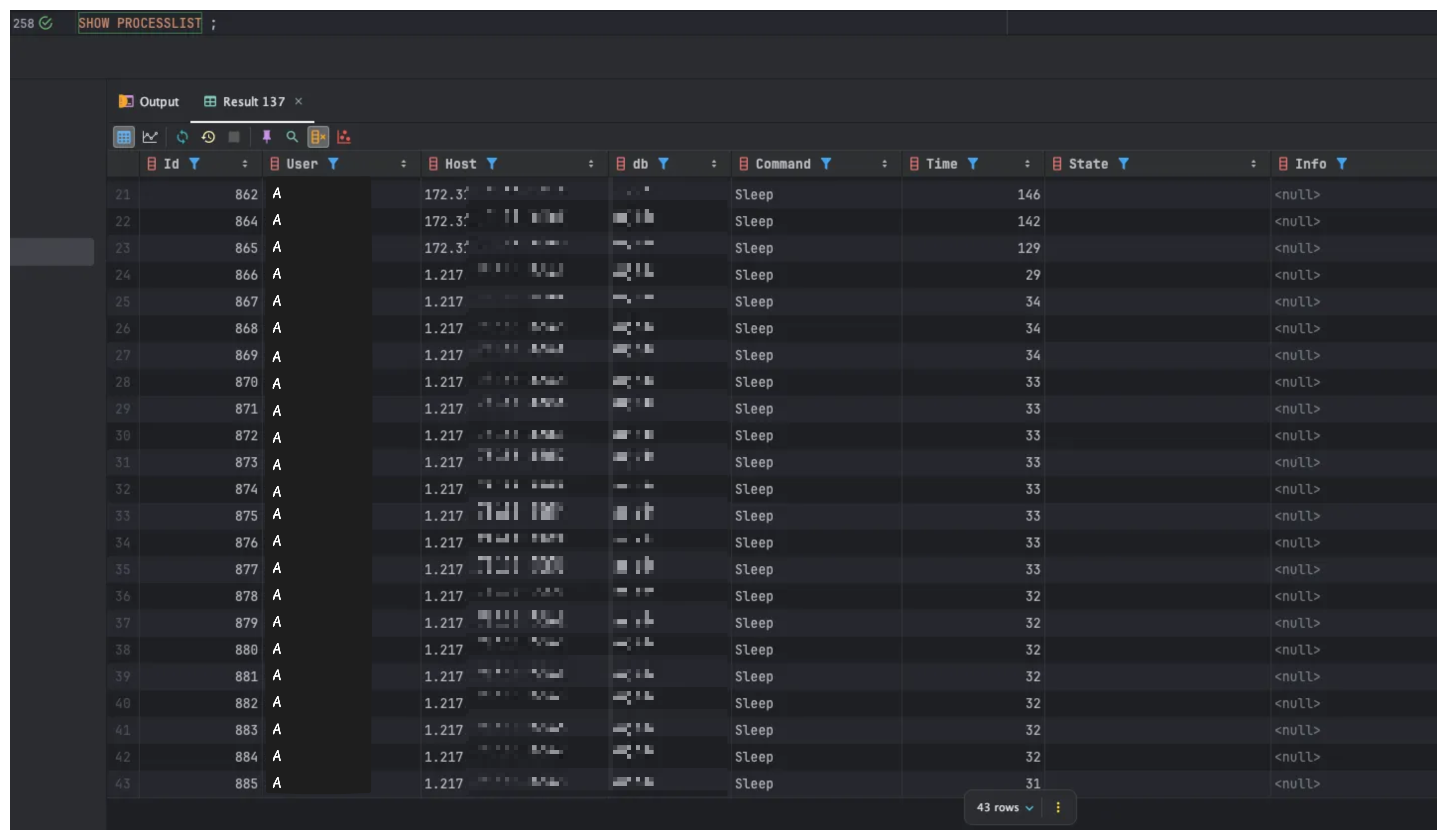Click the gray stop square icon
Viewport: 1447px width, 840px height.
point(234,137)
